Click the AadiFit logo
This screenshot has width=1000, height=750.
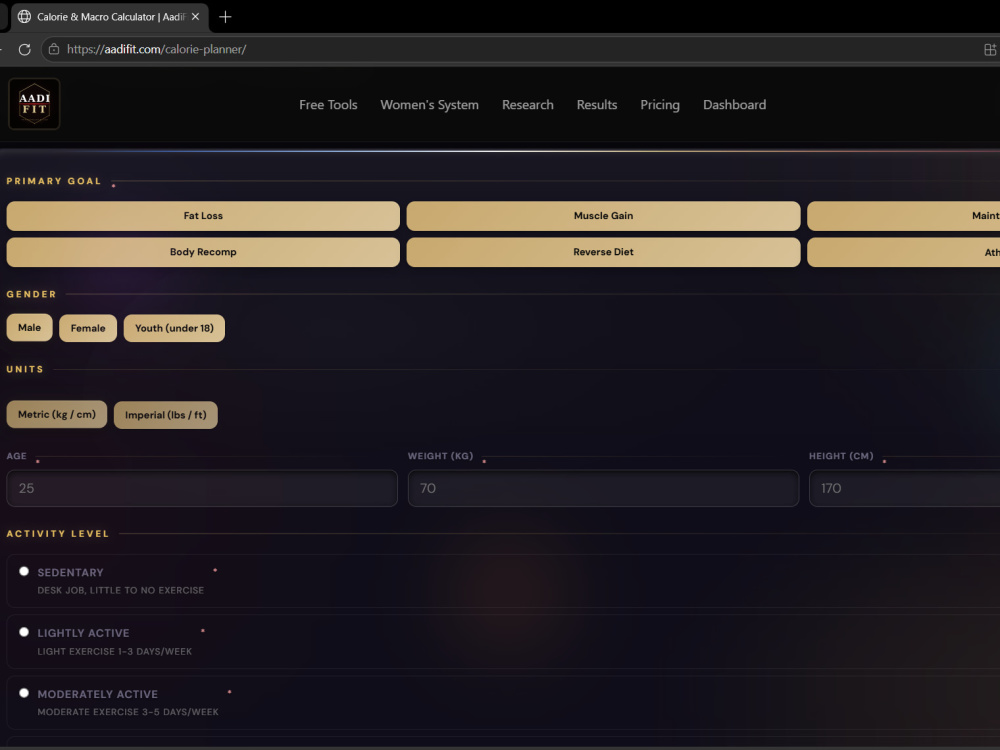click(x=34, y=104)
